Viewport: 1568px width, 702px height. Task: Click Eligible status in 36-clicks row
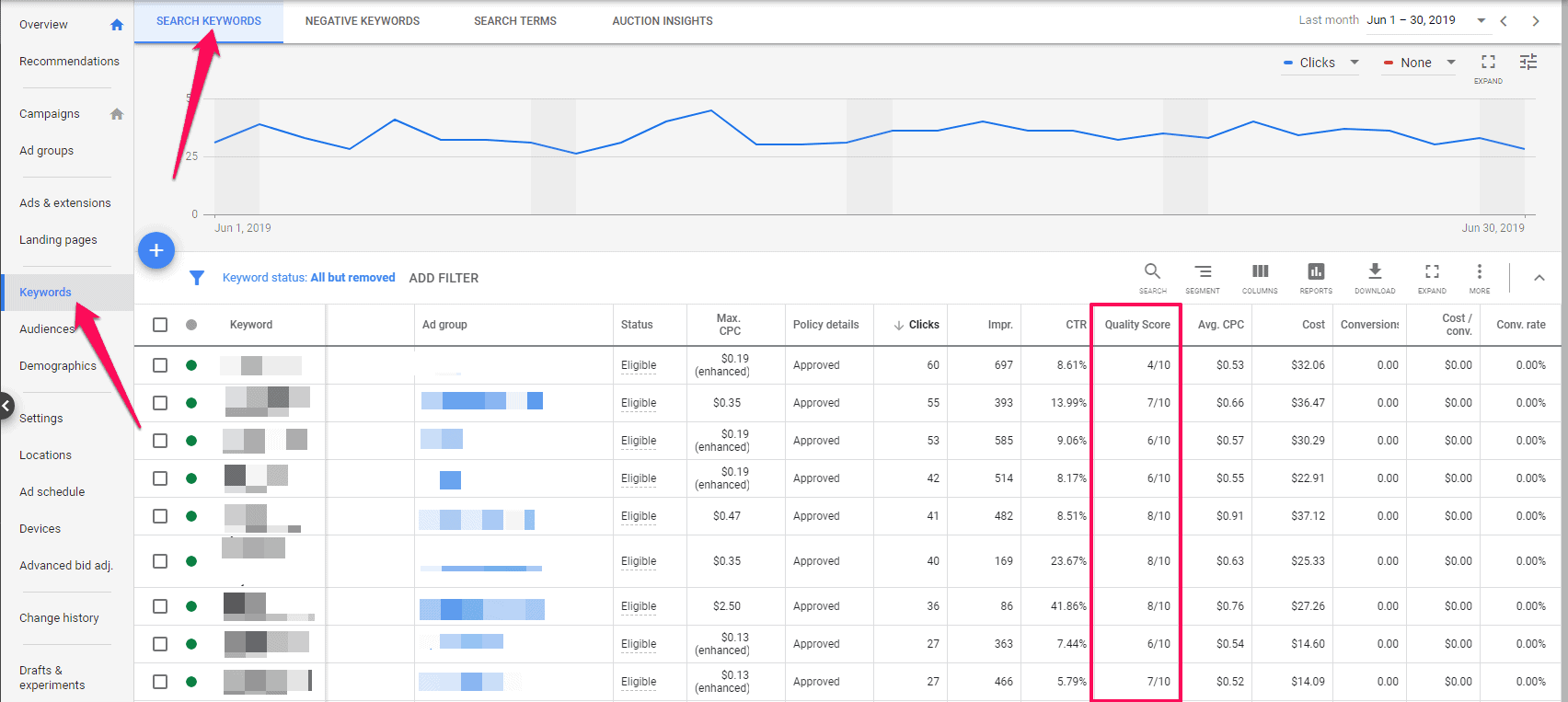click(639, 606)
